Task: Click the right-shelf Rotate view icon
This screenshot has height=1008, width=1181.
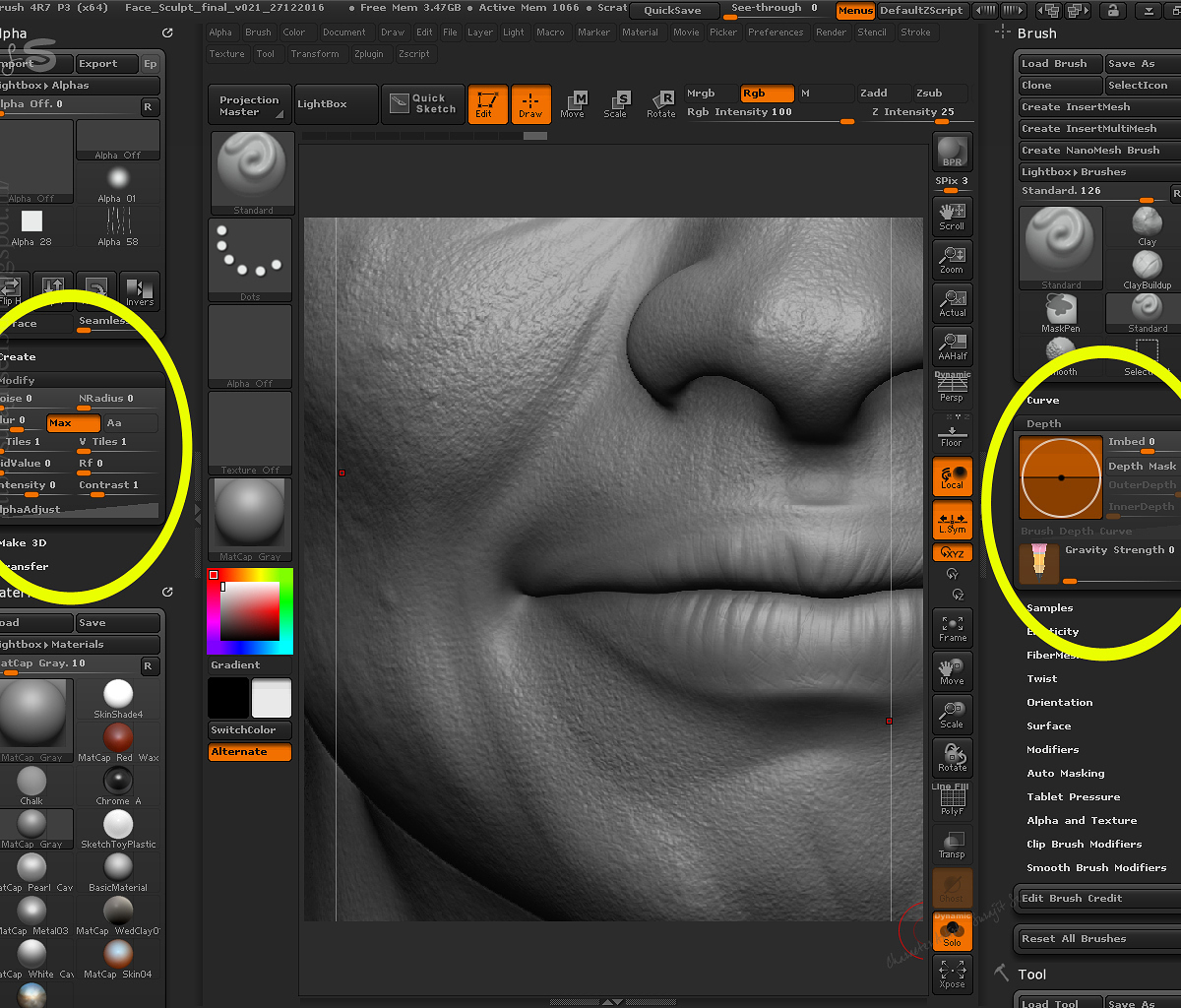Action: coord(952,756)
